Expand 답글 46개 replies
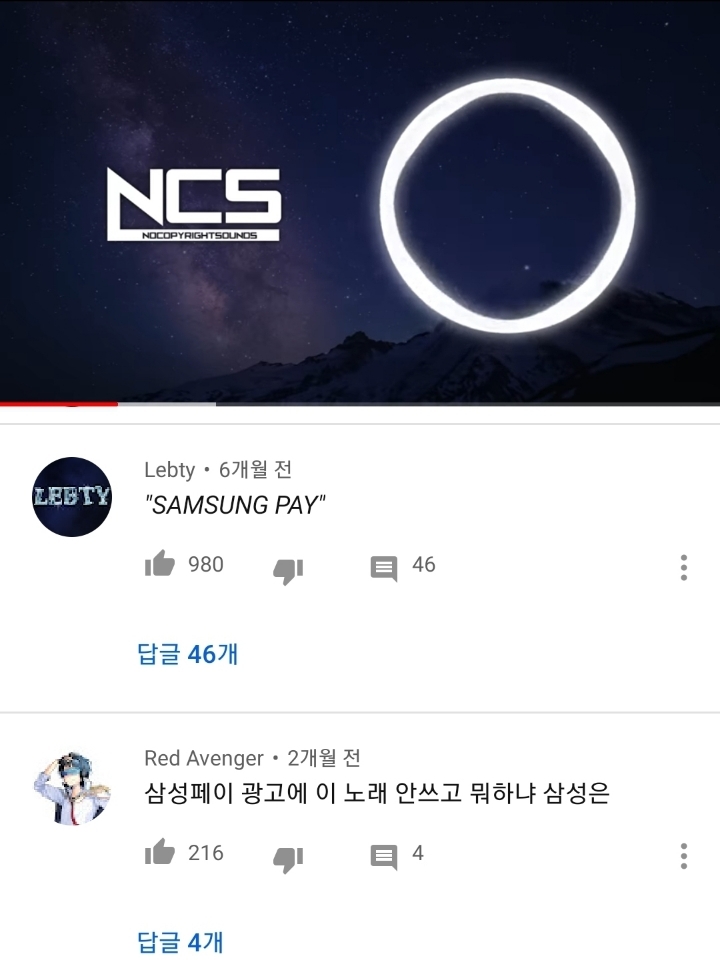 tap(187, 654)
